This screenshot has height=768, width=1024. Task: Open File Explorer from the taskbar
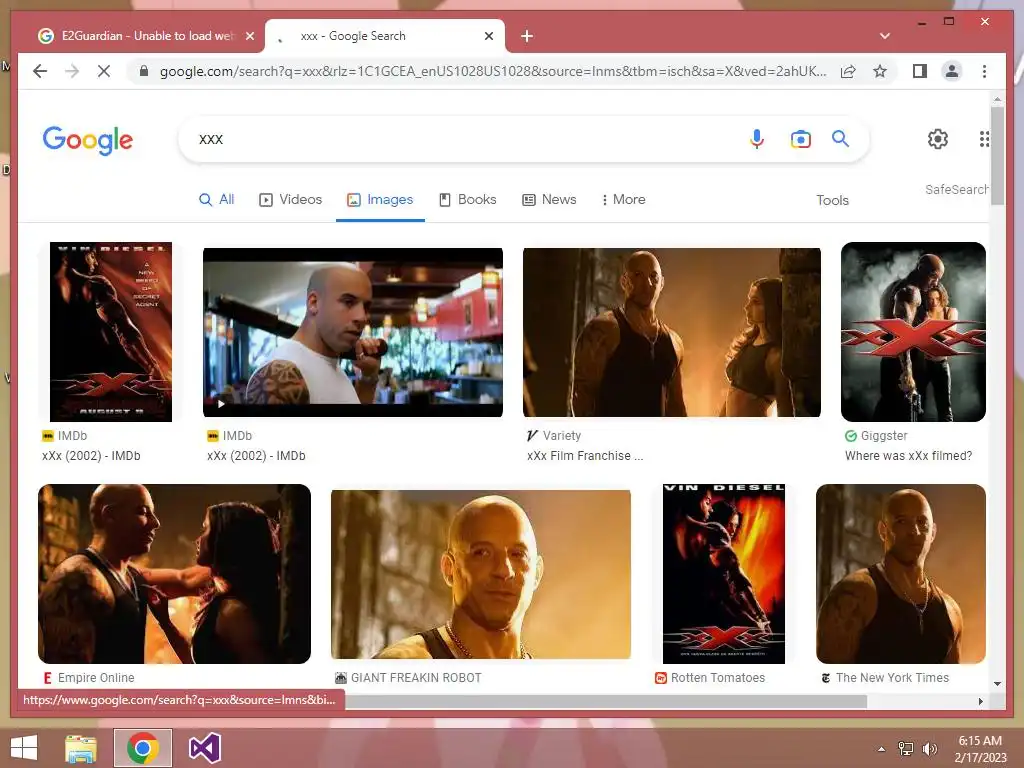(81, 748)
